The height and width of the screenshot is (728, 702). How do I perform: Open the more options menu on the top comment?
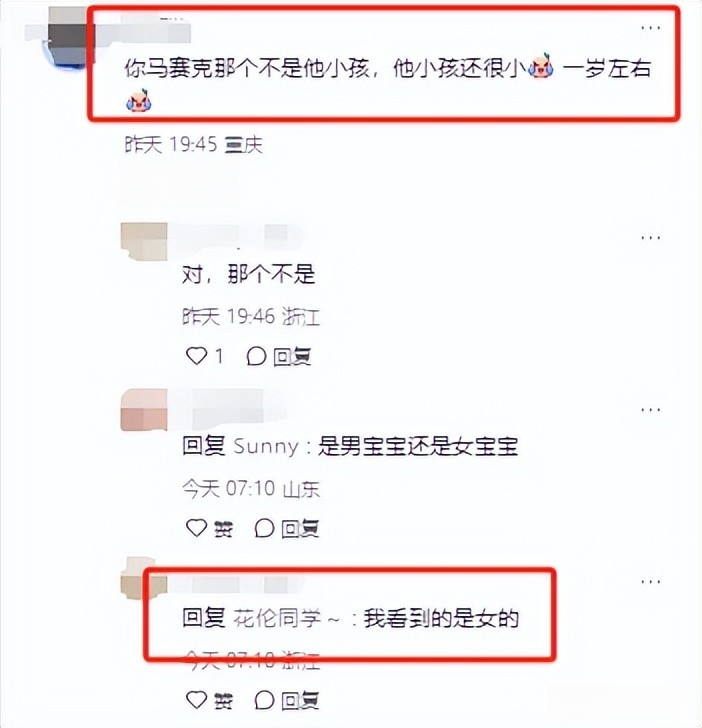pyautogui.click(x=650, y=28)
